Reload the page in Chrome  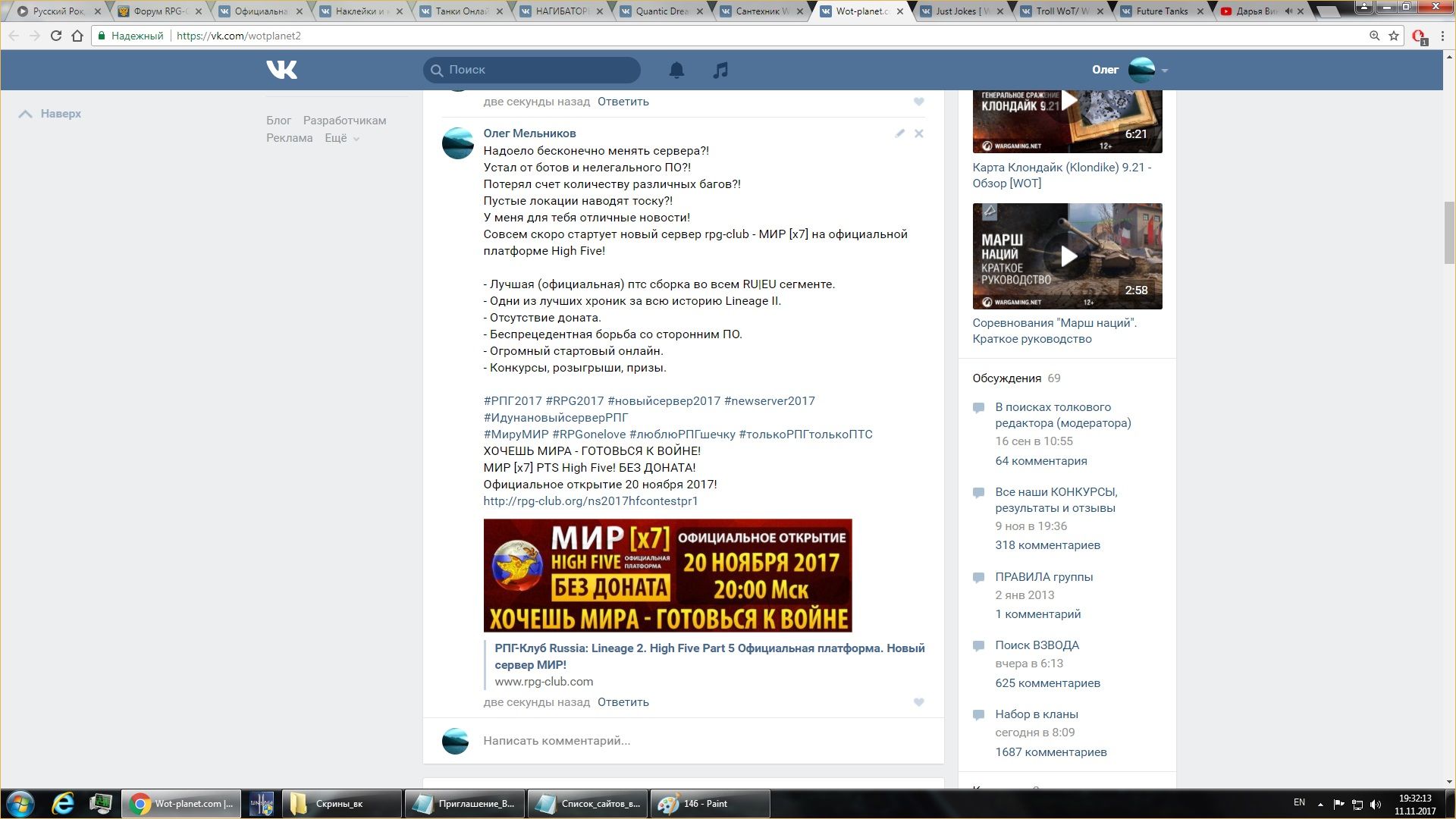(x=55, y=36)
